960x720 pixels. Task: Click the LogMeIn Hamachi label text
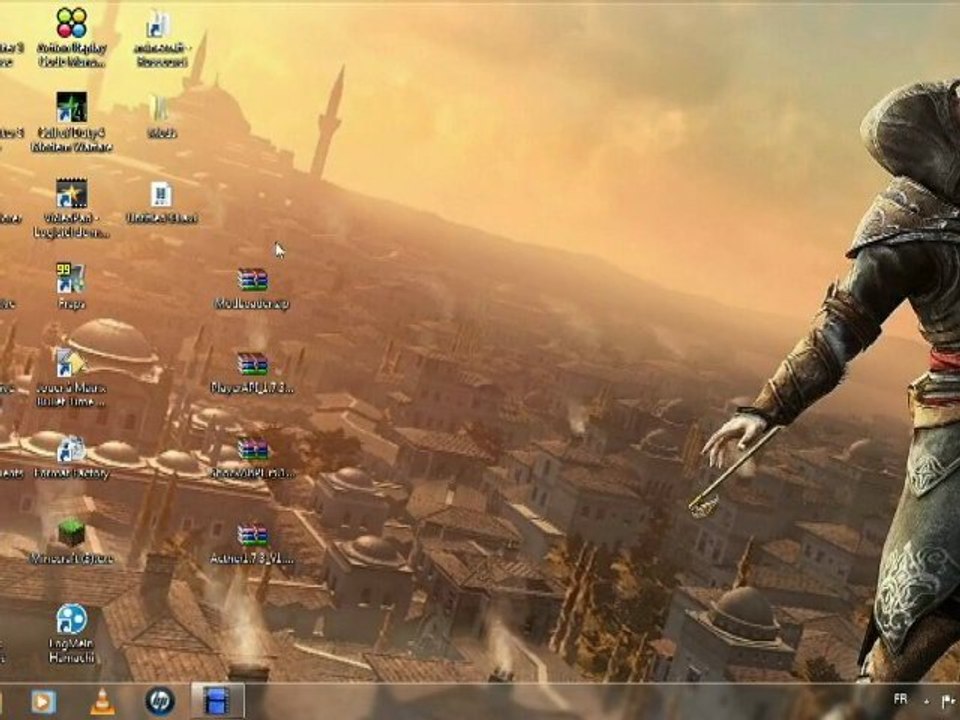pos(72,651)
